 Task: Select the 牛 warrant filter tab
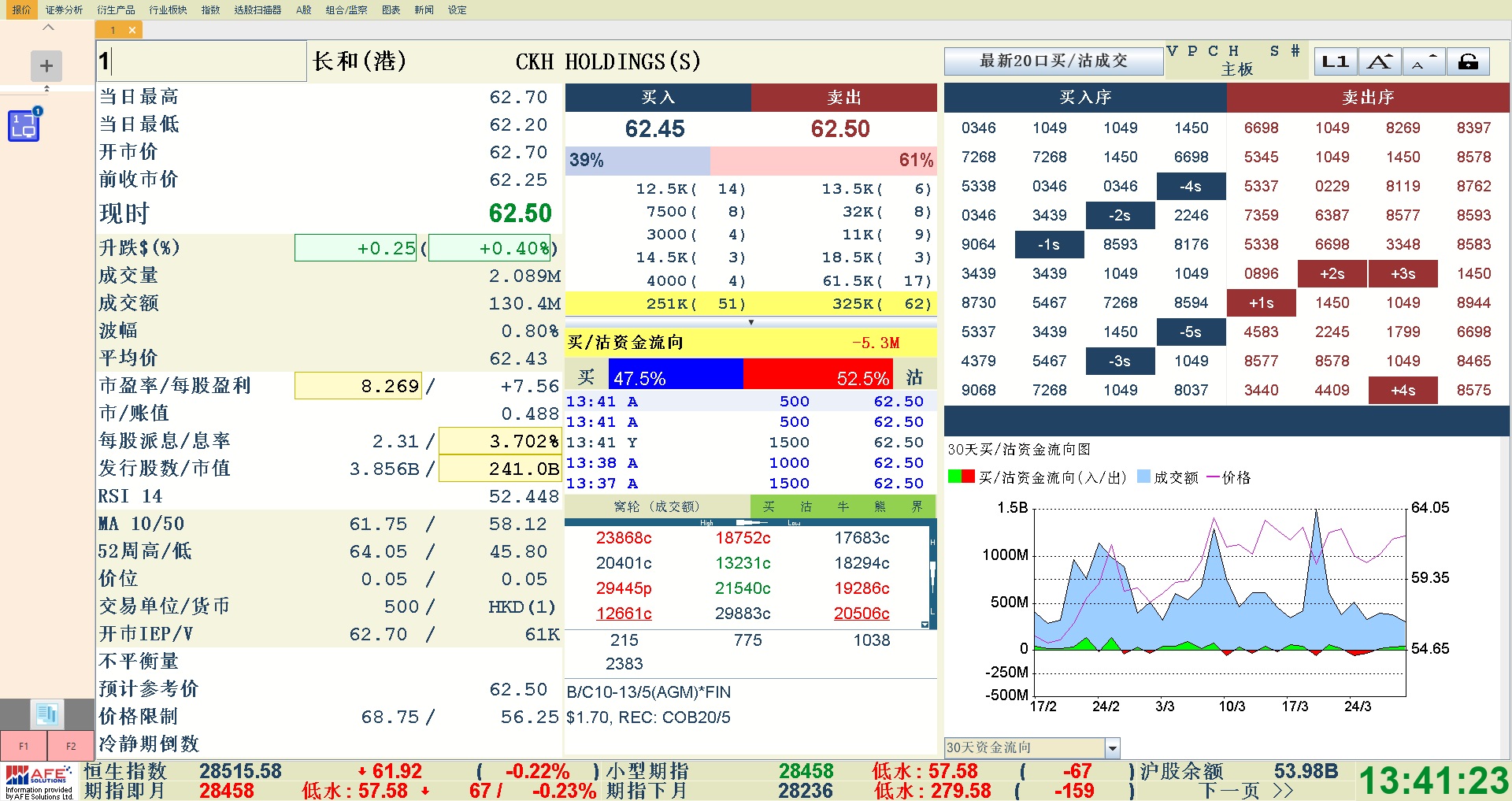tap(843, 506)
